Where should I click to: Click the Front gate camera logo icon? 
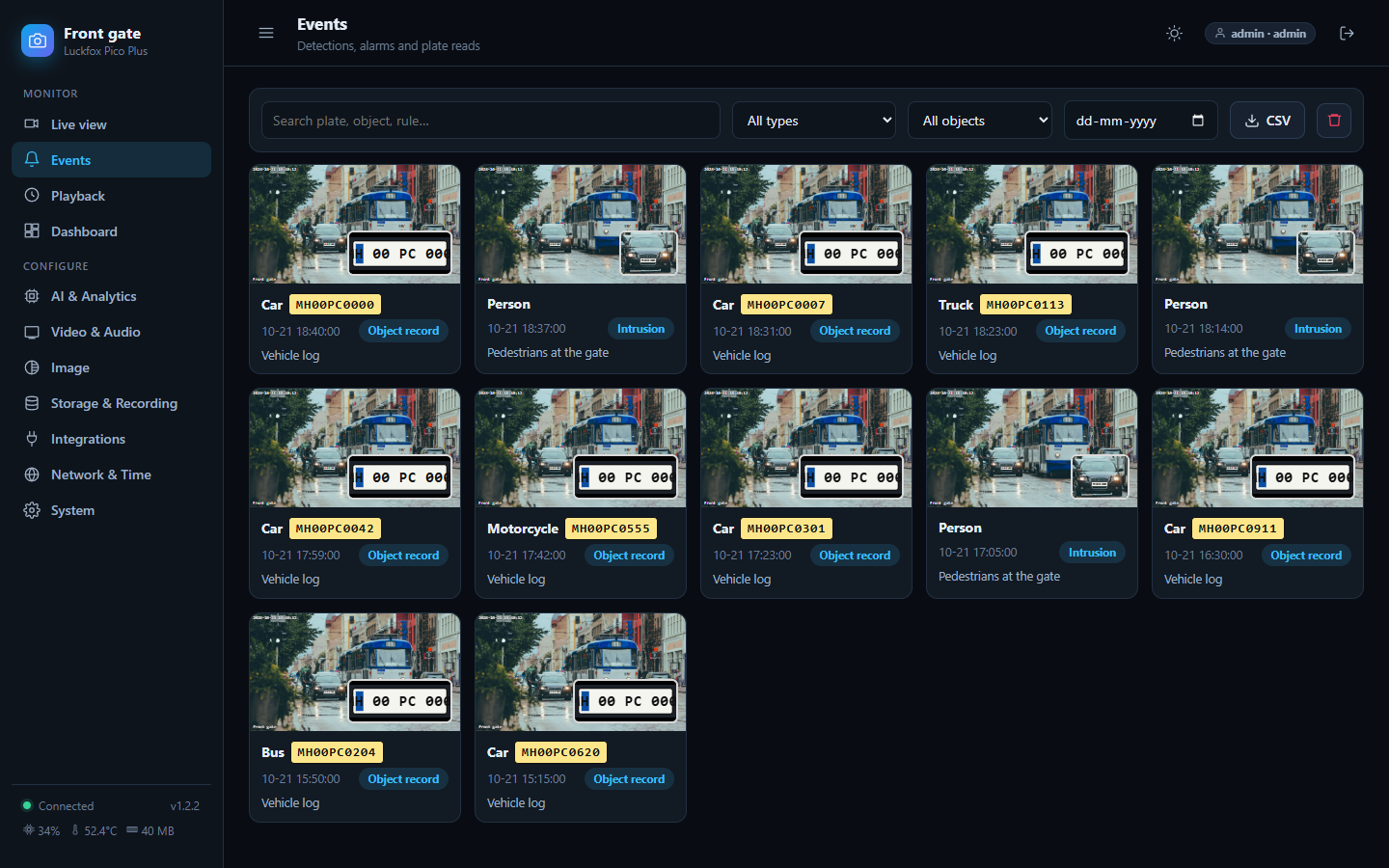38,41
